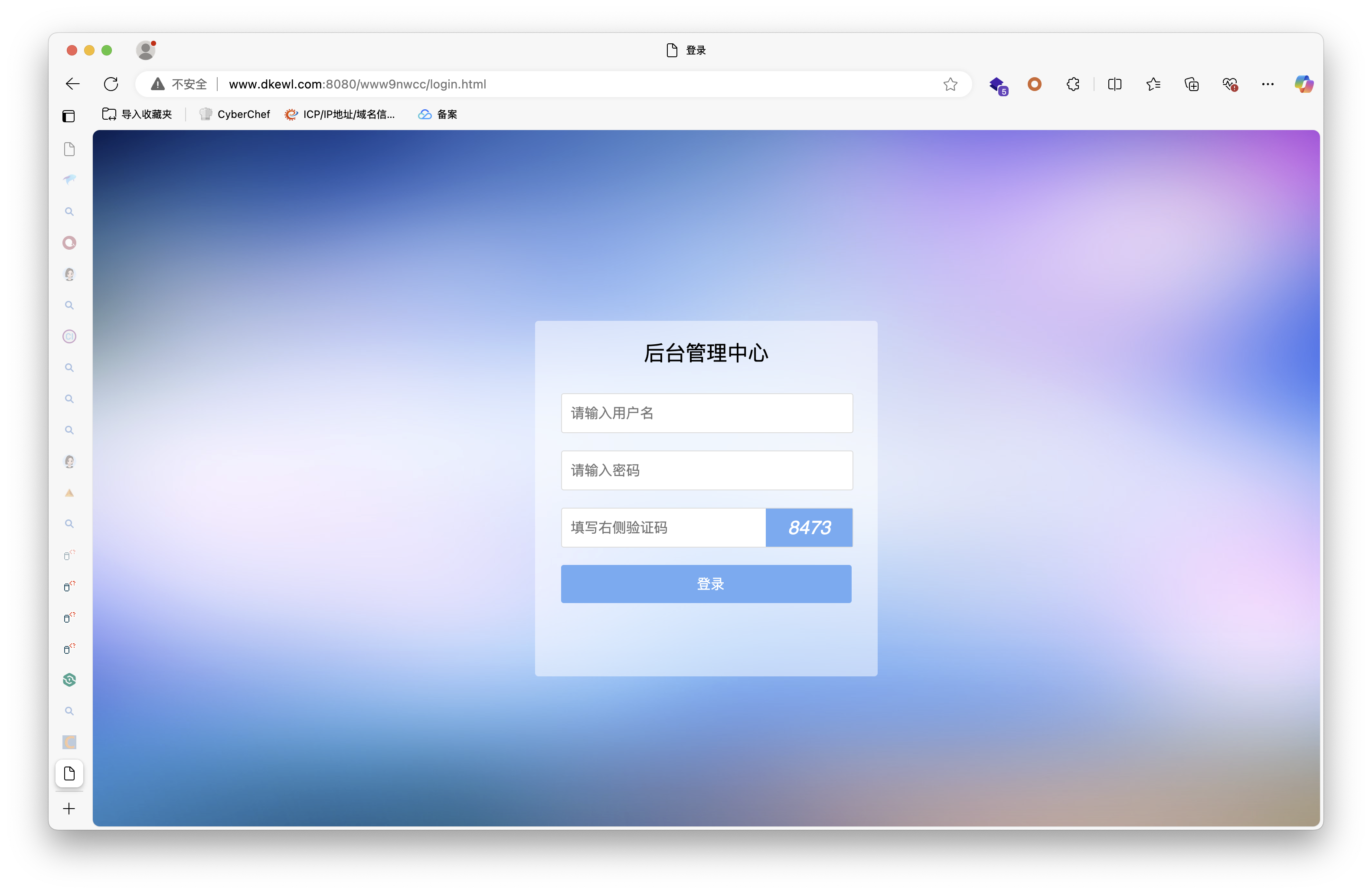Open the Extensions puzzle icon
The image size is (1372, 894).
1073,84
